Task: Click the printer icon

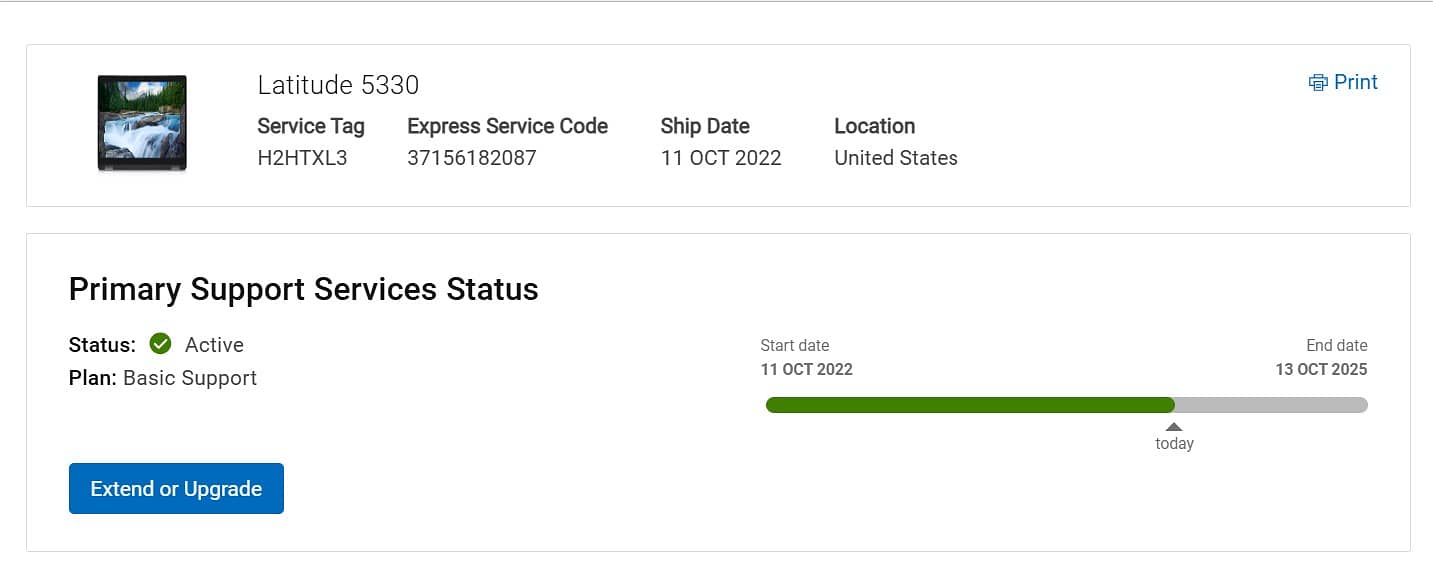Action: point(1318,83)
